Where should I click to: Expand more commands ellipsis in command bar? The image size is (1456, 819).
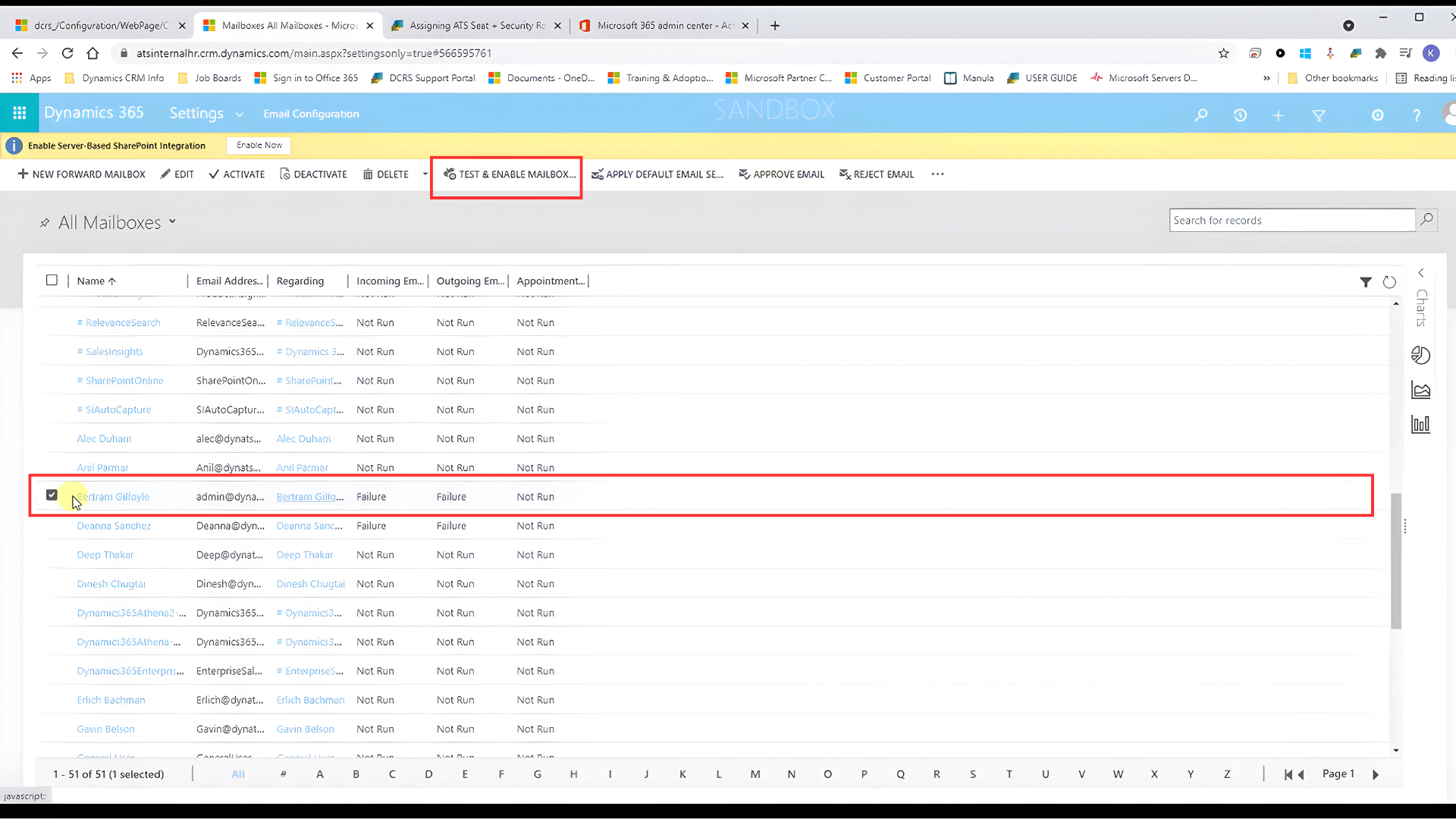click(938, 174)
